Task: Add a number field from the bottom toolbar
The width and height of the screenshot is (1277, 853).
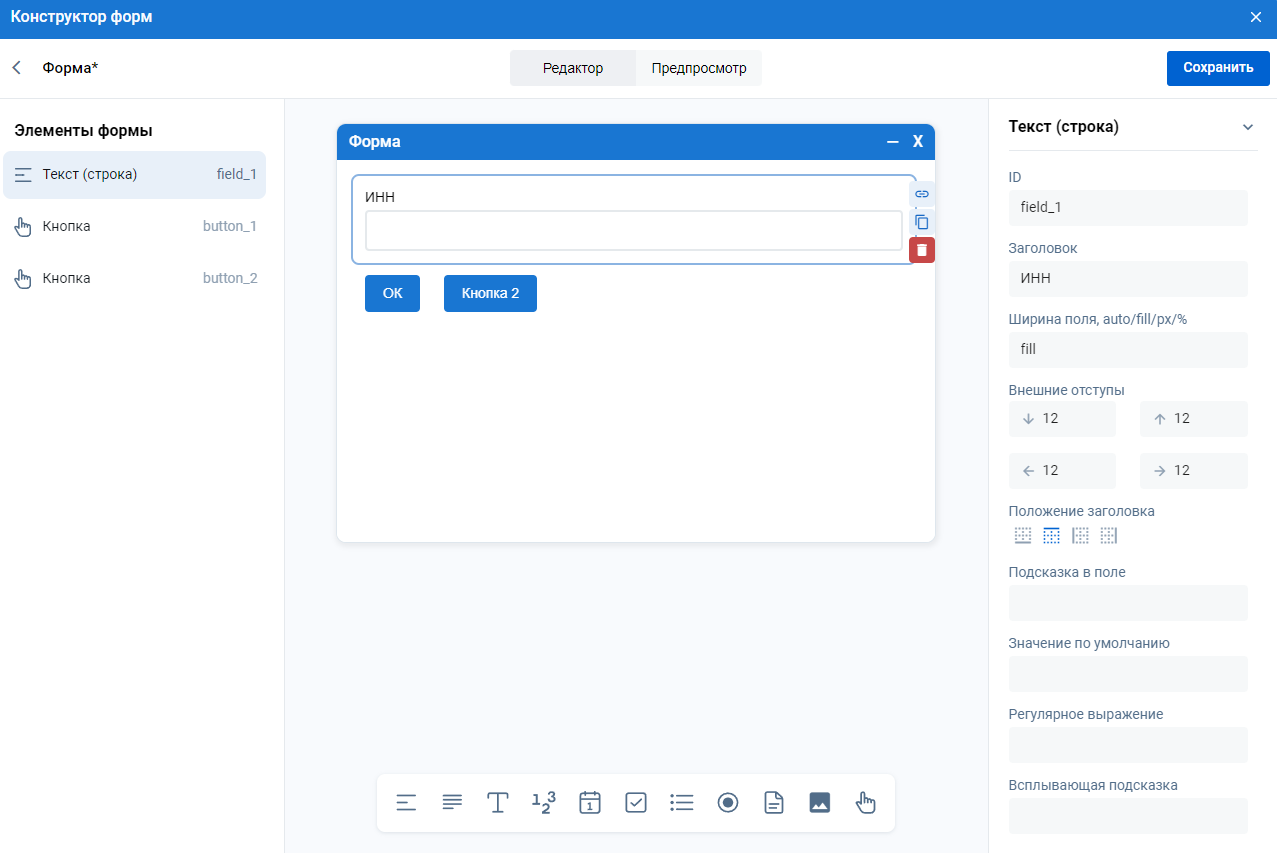Action: point(543,803)
